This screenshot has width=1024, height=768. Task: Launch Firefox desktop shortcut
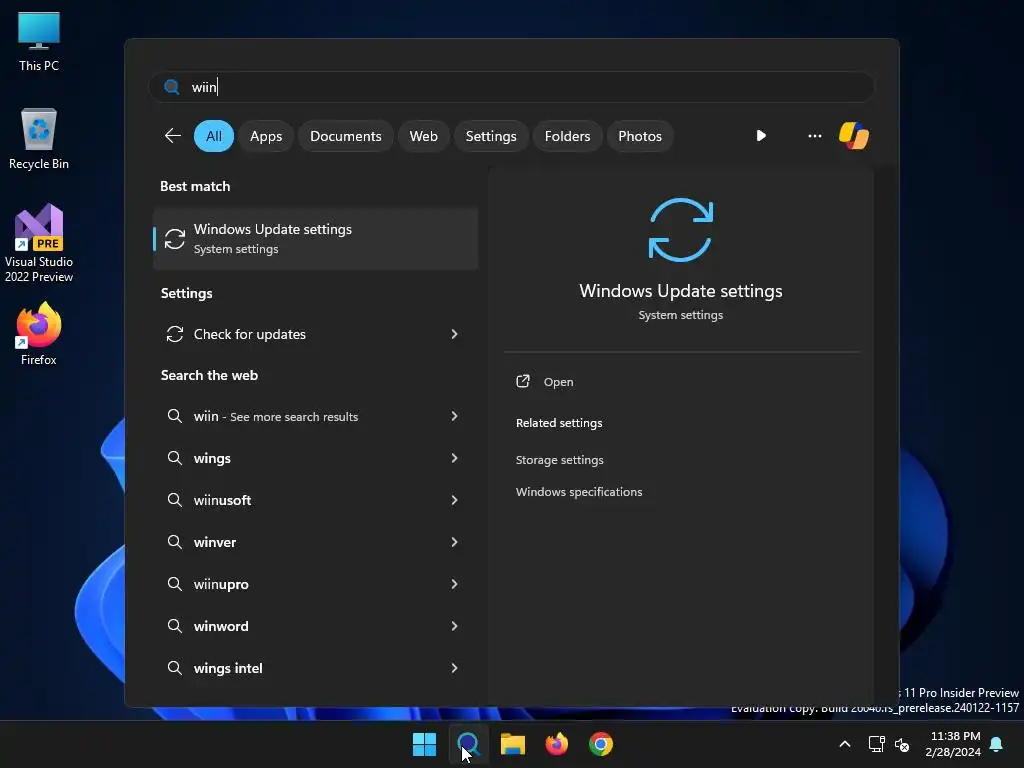(39, 334)
